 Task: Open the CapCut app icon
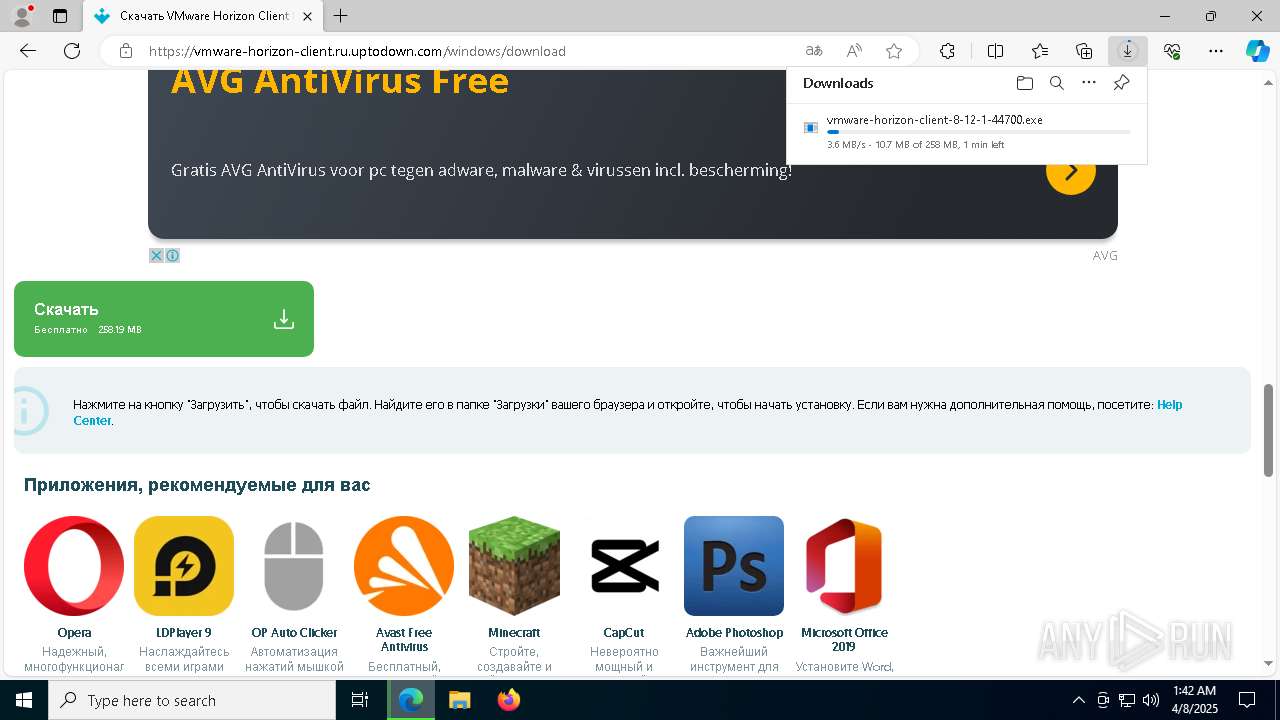(x=624, y=566)
